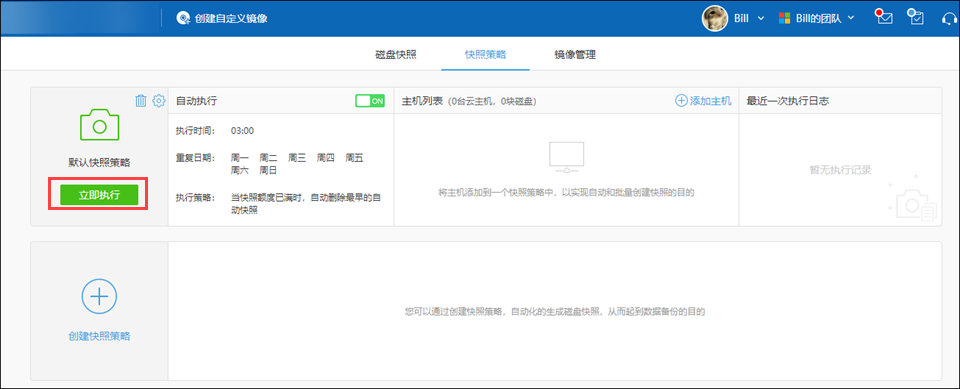Click the 创建自定义镜像 header label

pos(231,18)
